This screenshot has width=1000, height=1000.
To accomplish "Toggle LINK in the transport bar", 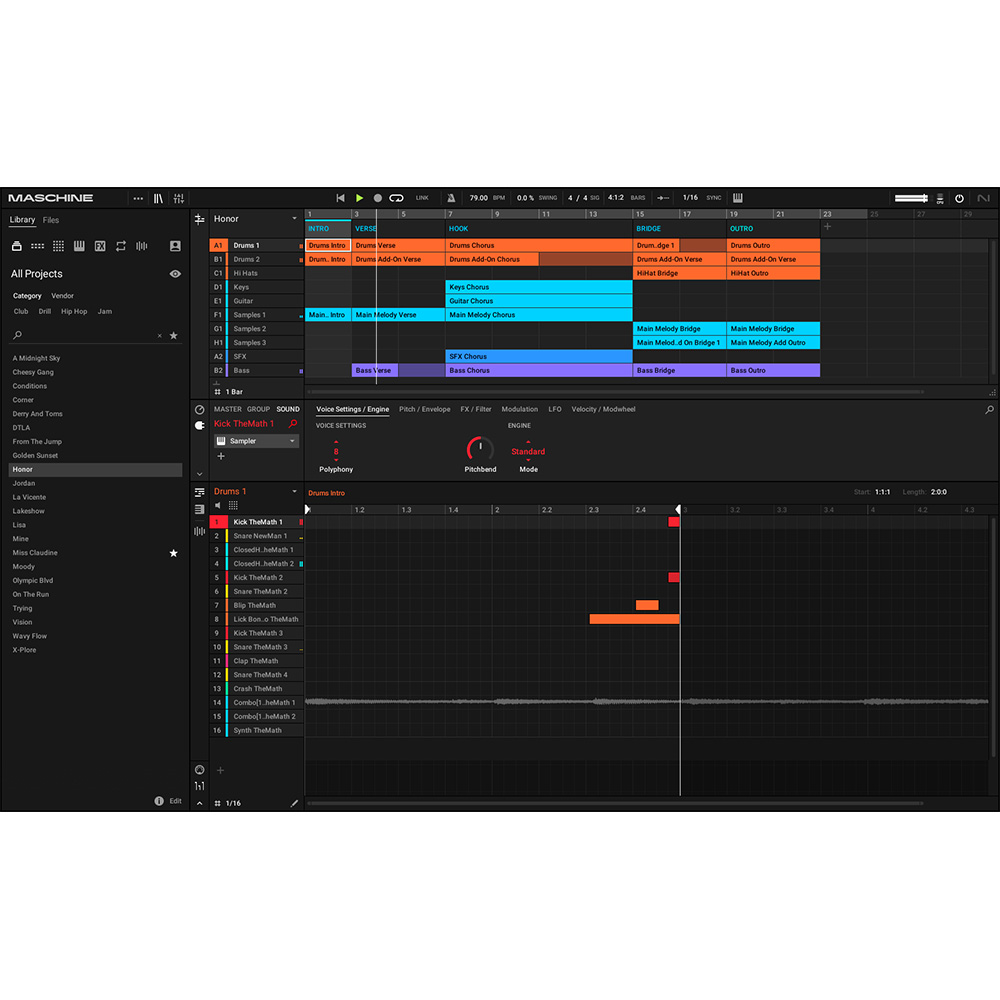I will pos(421,197).
